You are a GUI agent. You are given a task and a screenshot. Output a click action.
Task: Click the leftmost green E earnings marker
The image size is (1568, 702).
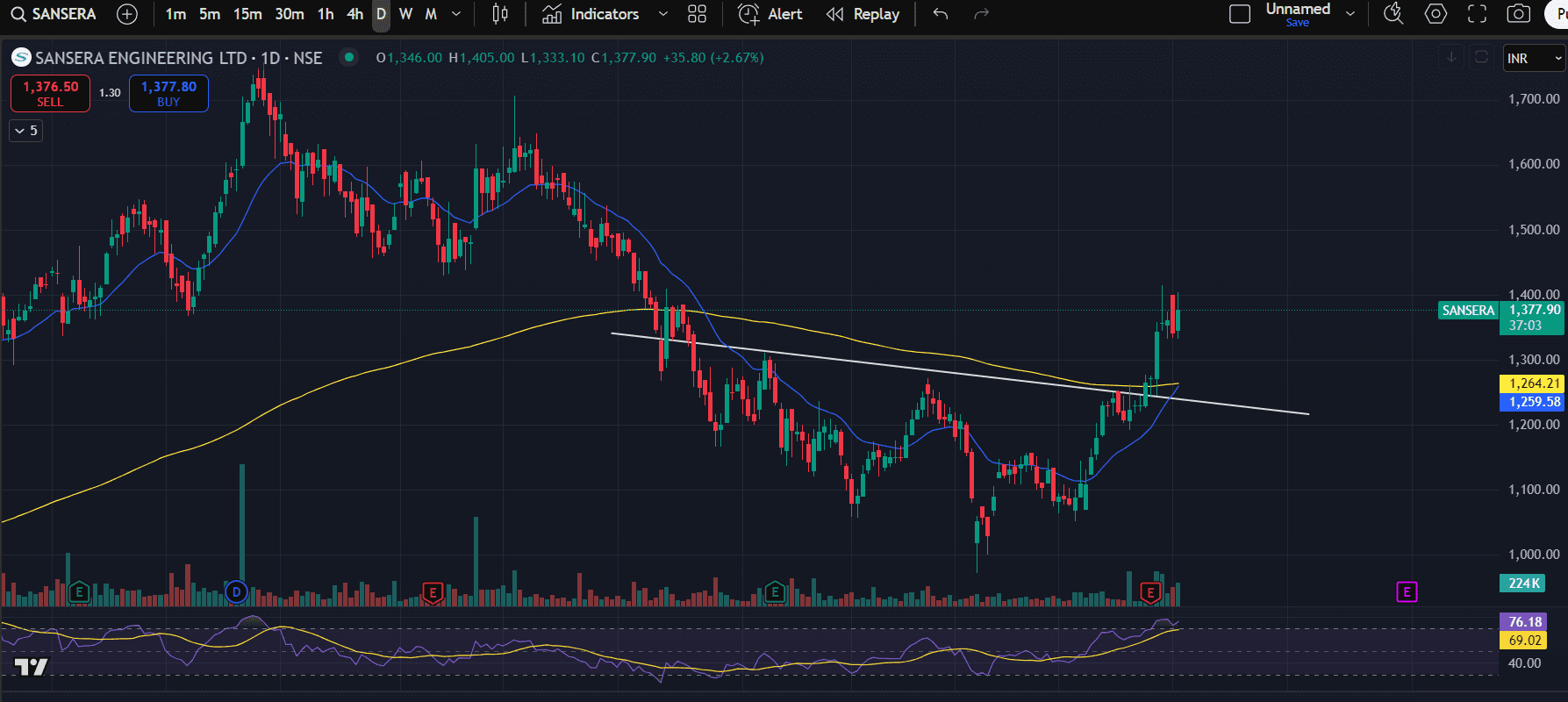coord(79,592)
